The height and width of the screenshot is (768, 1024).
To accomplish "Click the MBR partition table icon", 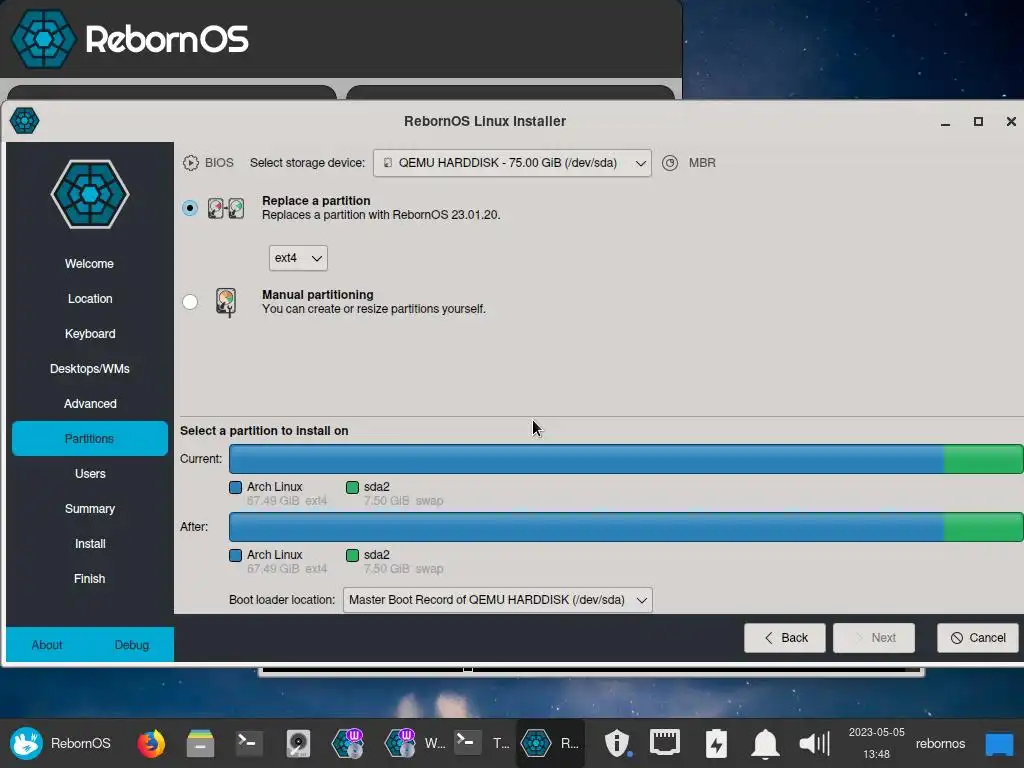I will point(670,163).
